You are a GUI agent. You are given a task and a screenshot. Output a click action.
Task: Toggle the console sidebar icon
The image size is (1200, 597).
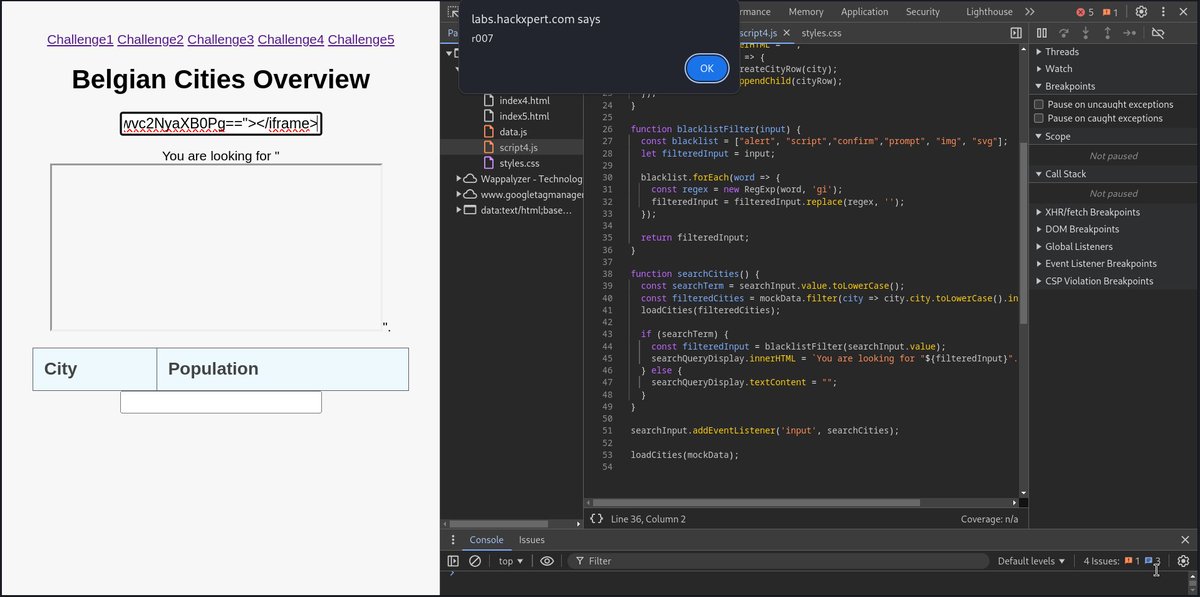pyautogui.click(x=453, y=561)
